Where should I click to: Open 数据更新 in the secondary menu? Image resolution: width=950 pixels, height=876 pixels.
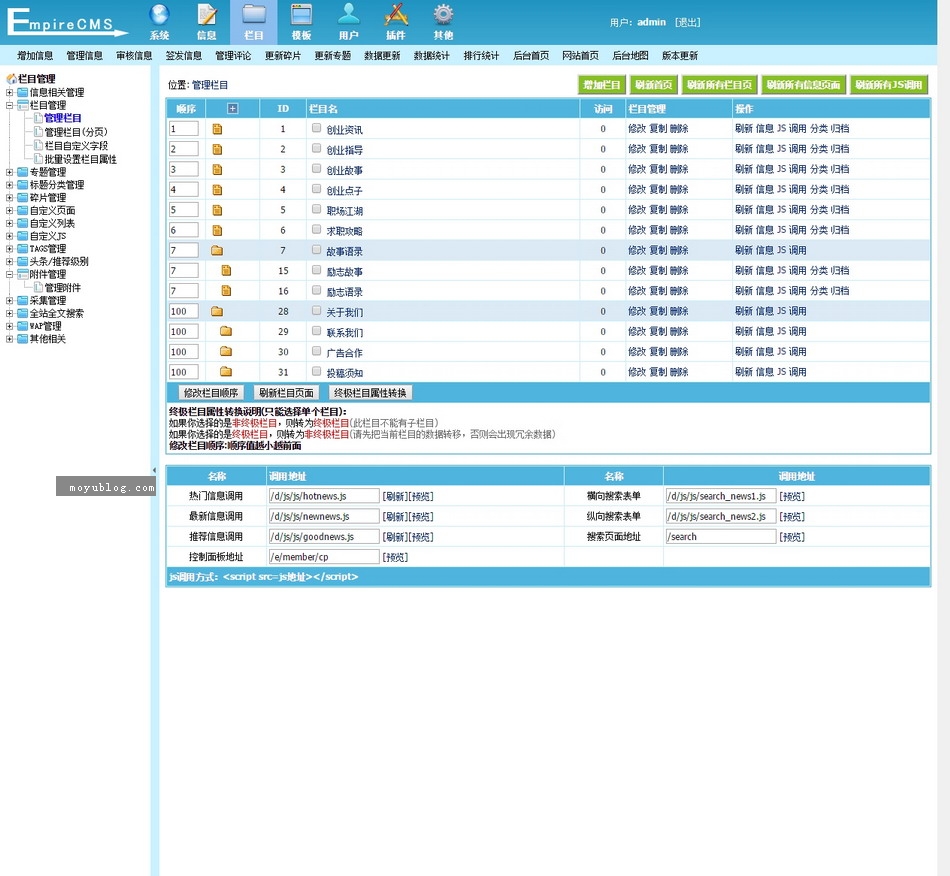[382, 56]
